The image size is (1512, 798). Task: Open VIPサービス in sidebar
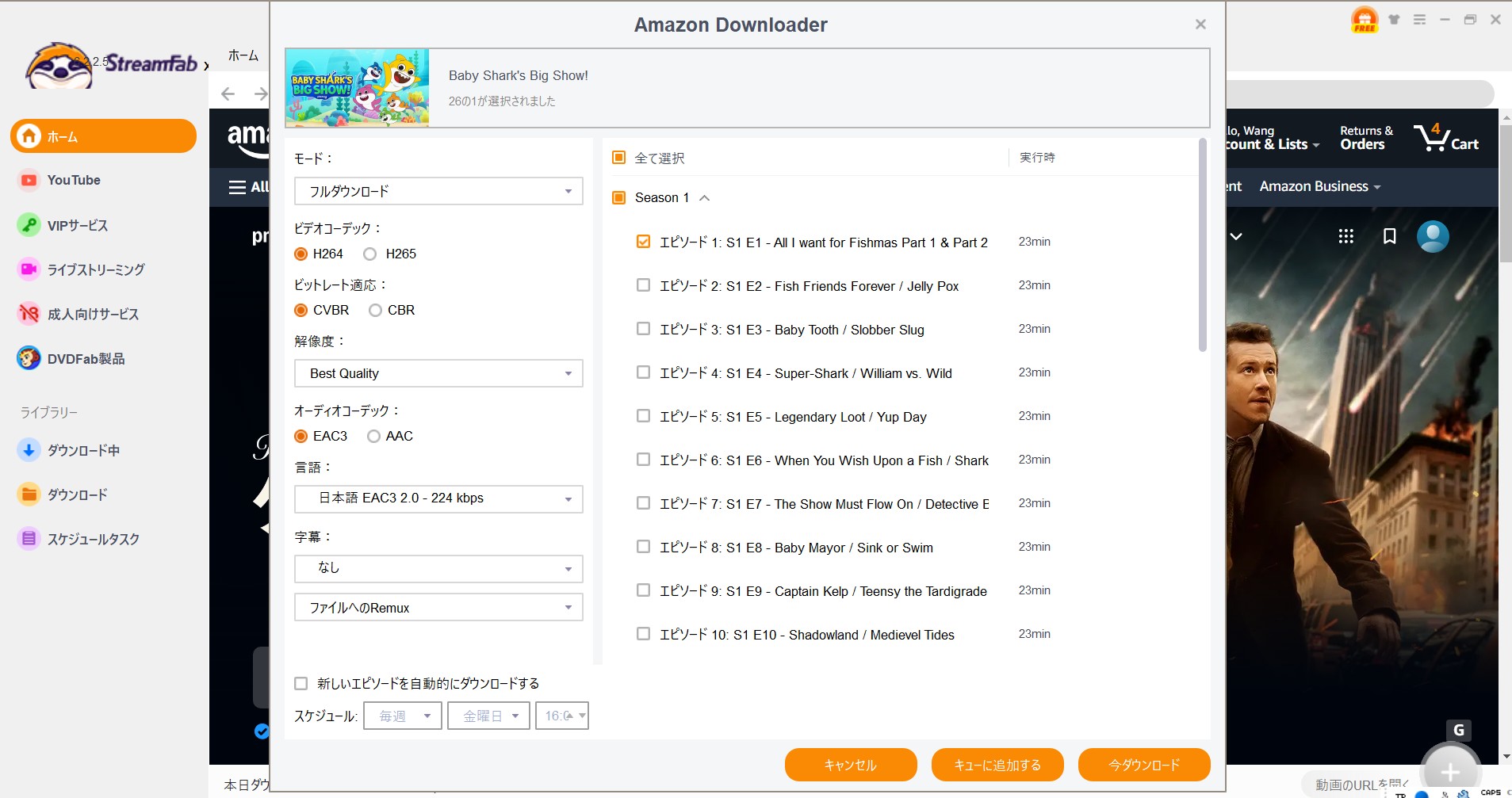pyautogui.click(x=77, y=225)
